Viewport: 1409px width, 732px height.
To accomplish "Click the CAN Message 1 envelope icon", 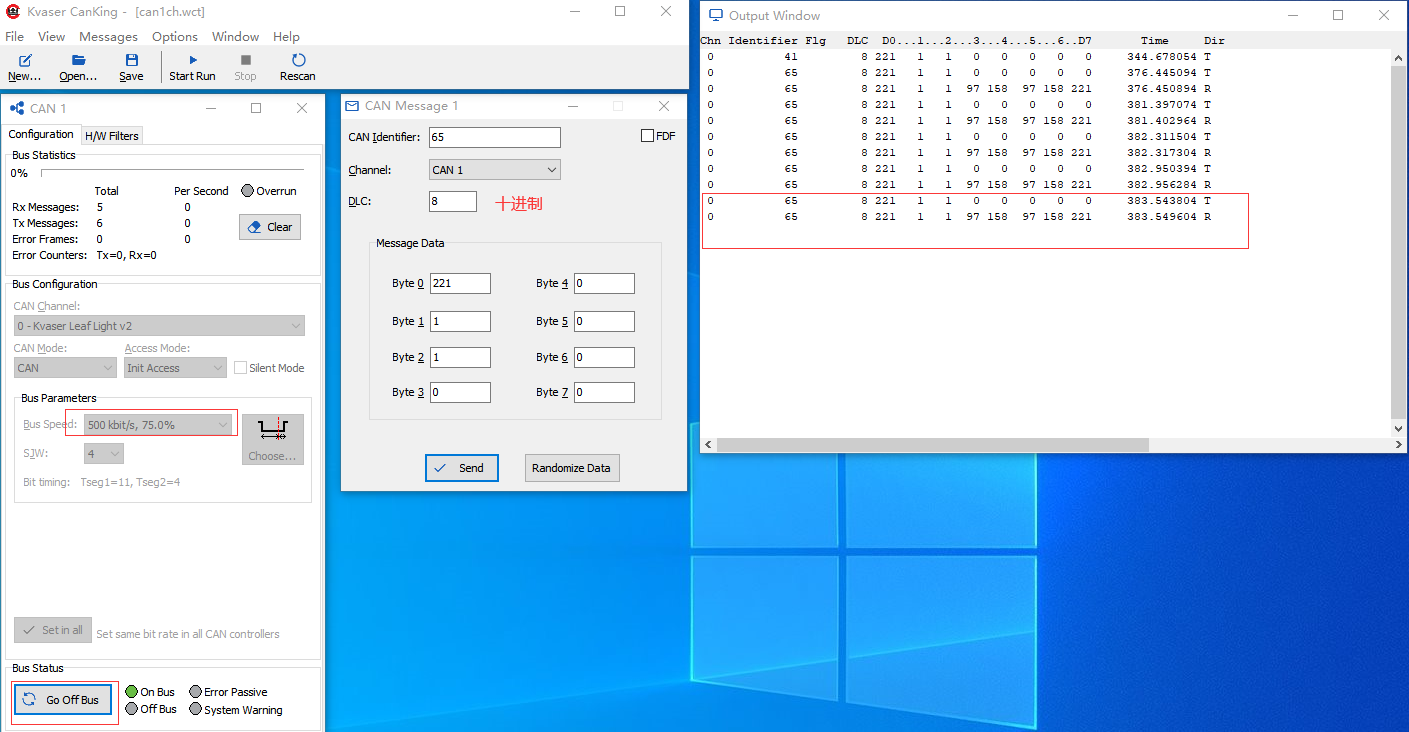I will click(351, 105).
